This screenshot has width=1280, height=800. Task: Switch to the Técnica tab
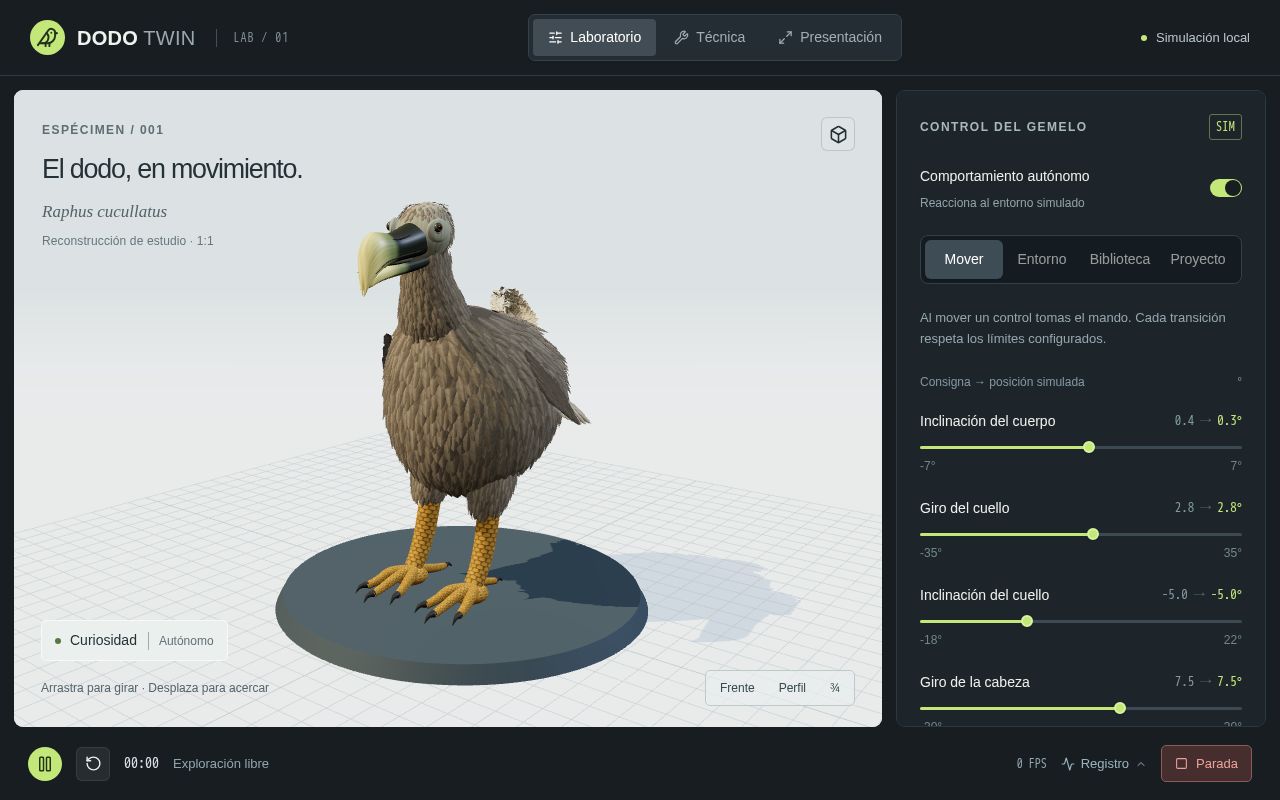(x=709, y=37)
